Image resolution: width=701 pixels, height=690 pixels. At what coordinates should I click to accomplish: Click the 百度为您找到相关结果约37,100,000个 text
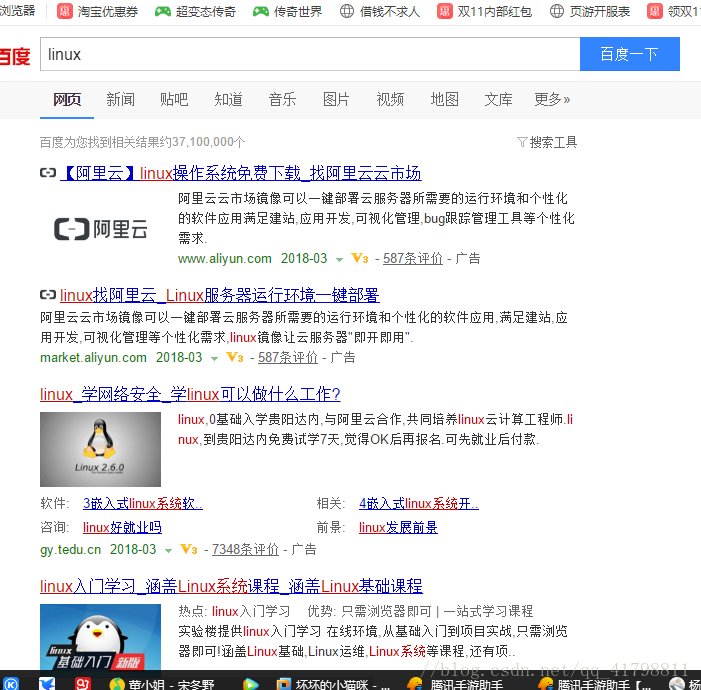143,142
